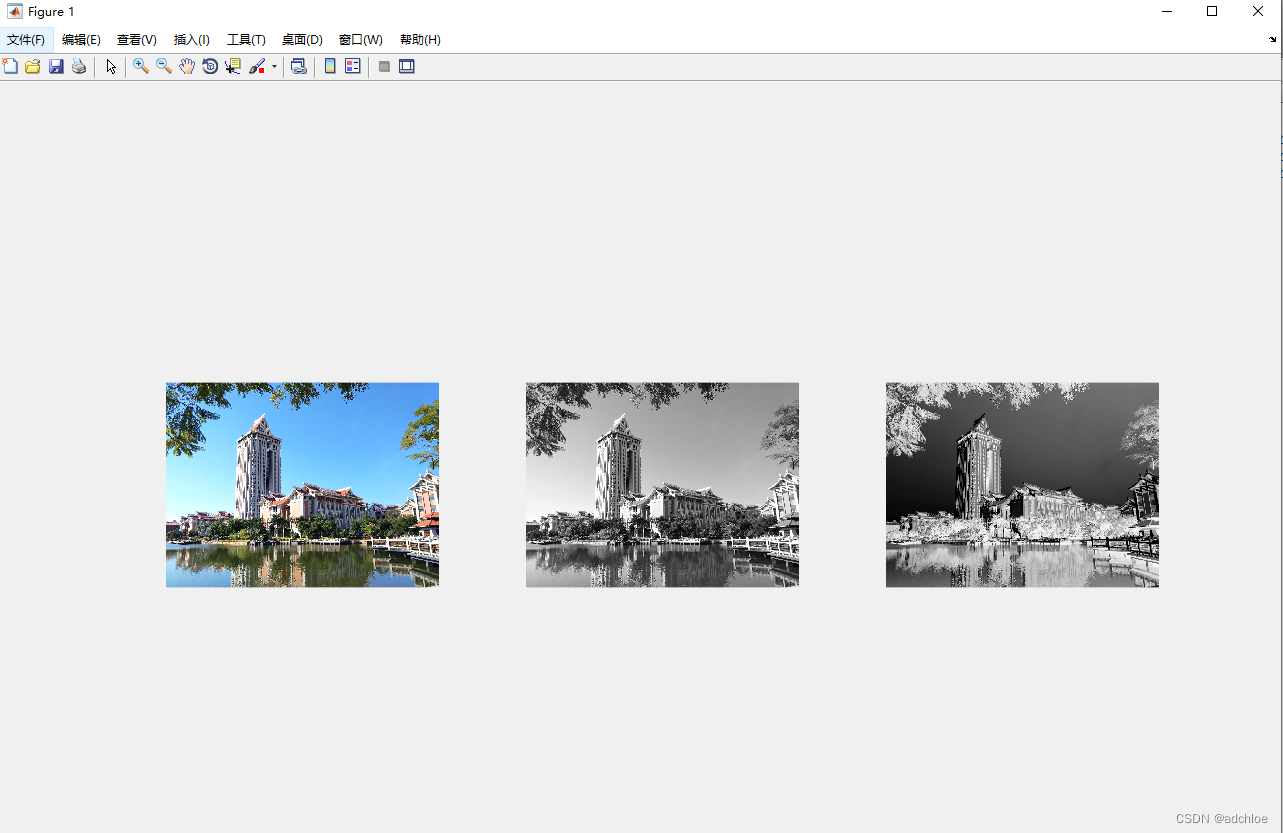
Task: Click the grayscale campus image
Action: point(662,485)
